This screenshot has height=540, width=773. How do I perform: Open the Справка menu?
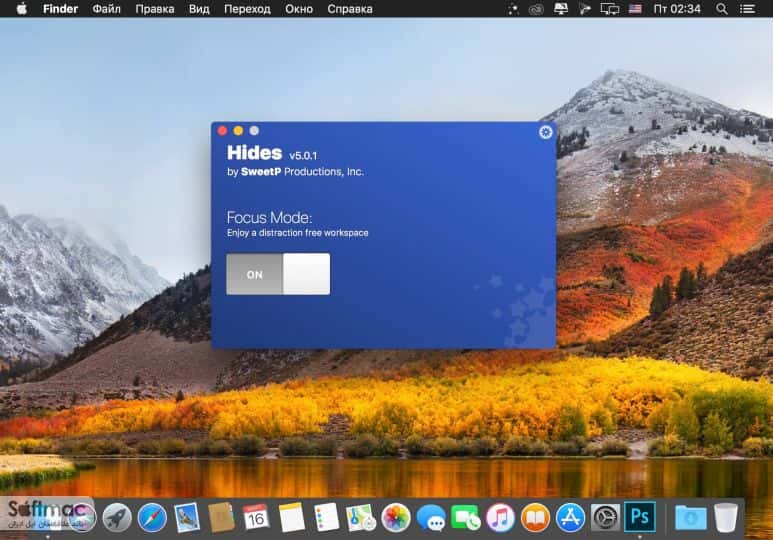(x=350, y=9)
